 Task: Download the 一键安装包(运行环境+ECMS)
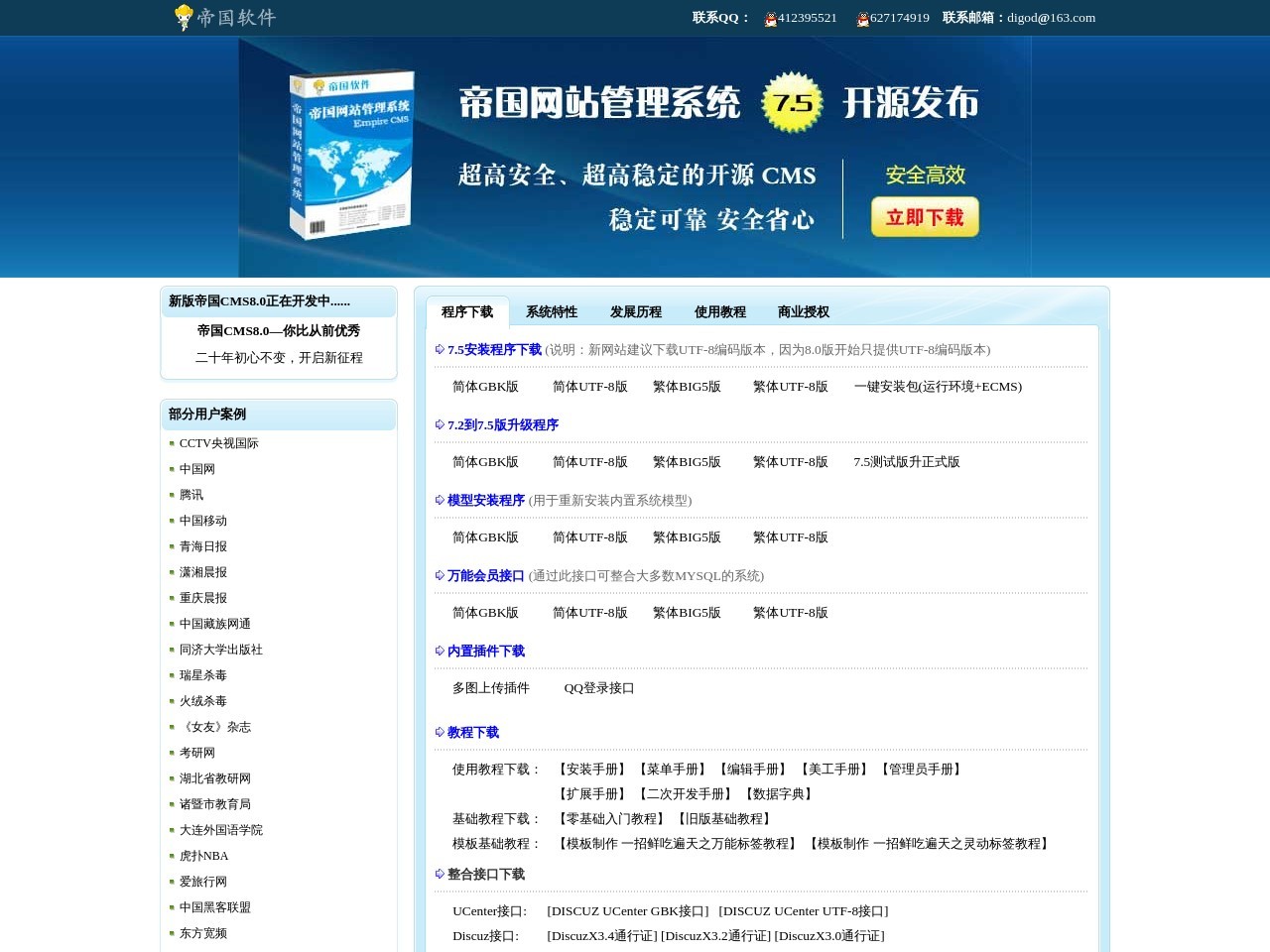point(938,387)
